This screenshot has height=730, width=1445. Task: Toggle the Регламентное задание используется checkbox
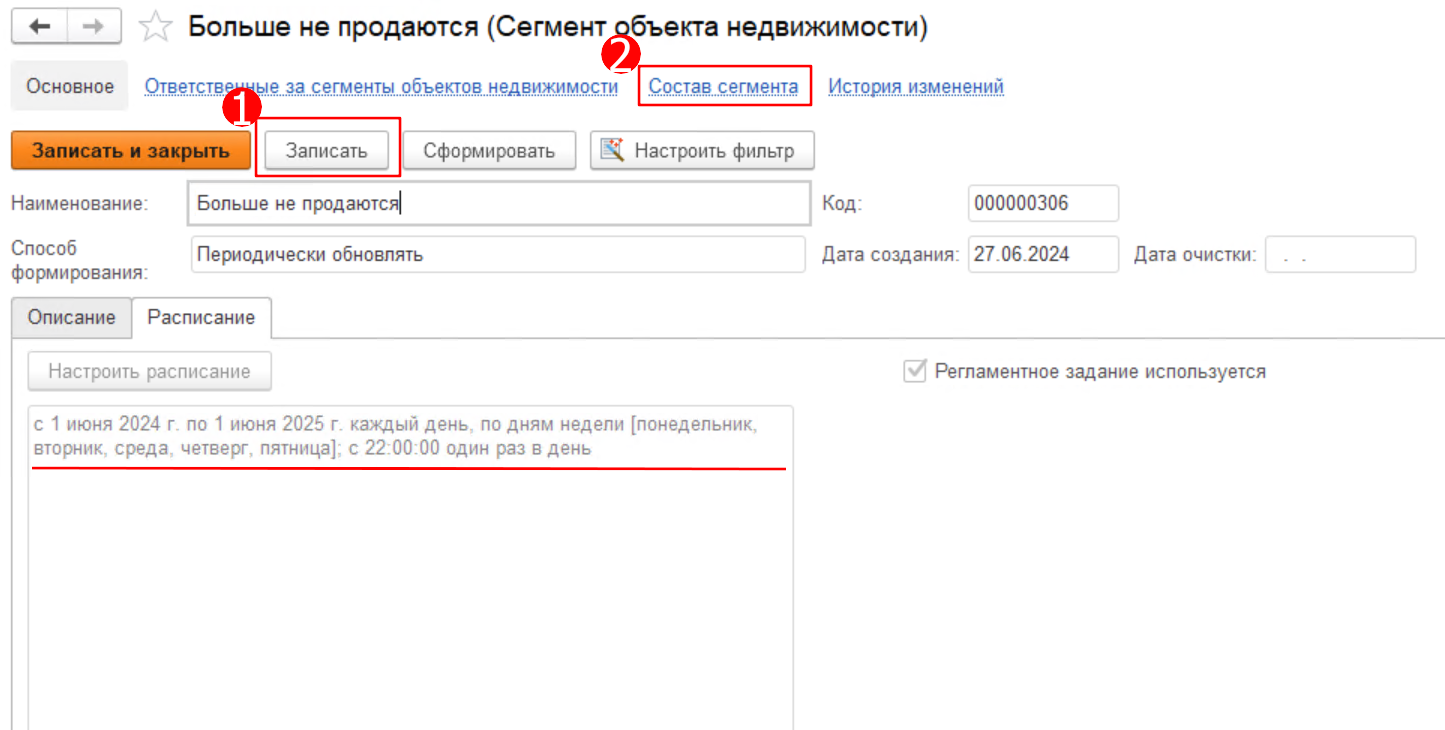point(914,372)
